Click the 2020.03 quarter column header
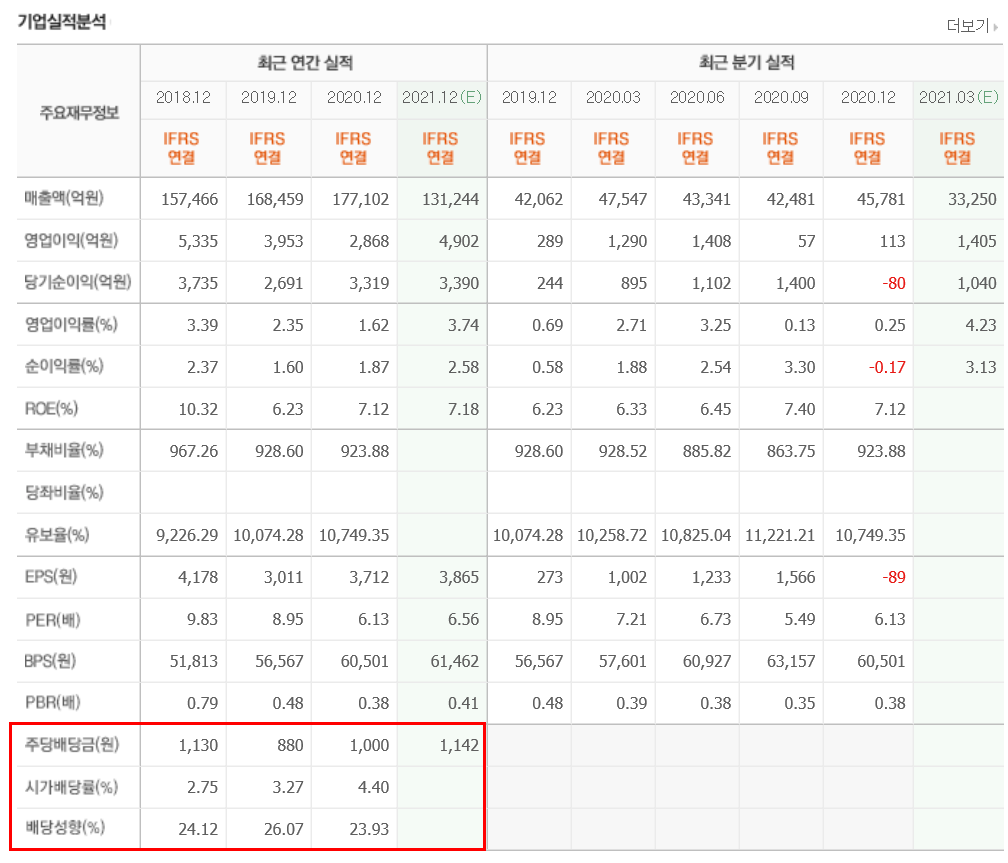 coord(613,97)
